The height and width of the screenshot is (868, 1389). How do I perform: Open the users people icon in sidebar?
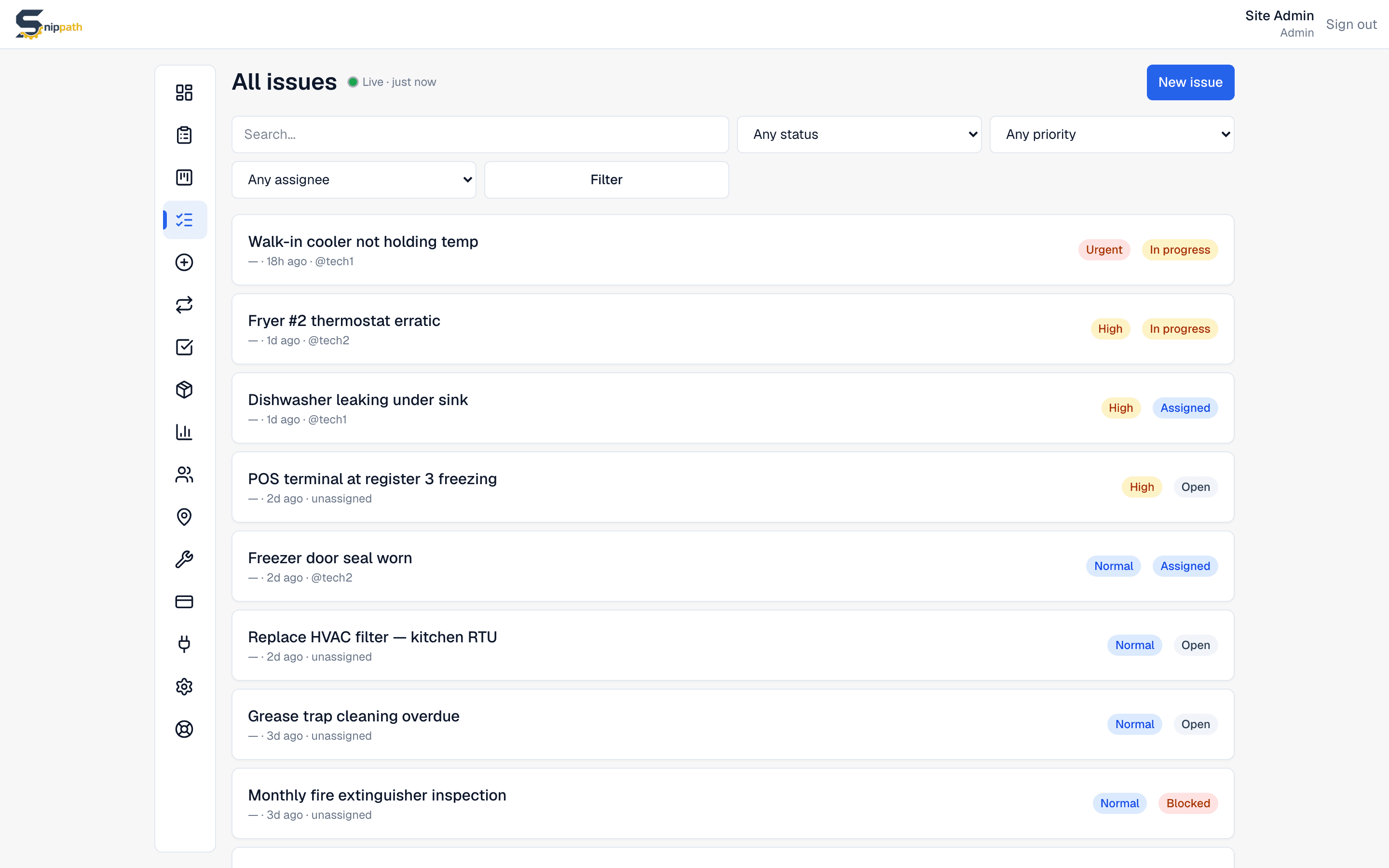point(184,475)
